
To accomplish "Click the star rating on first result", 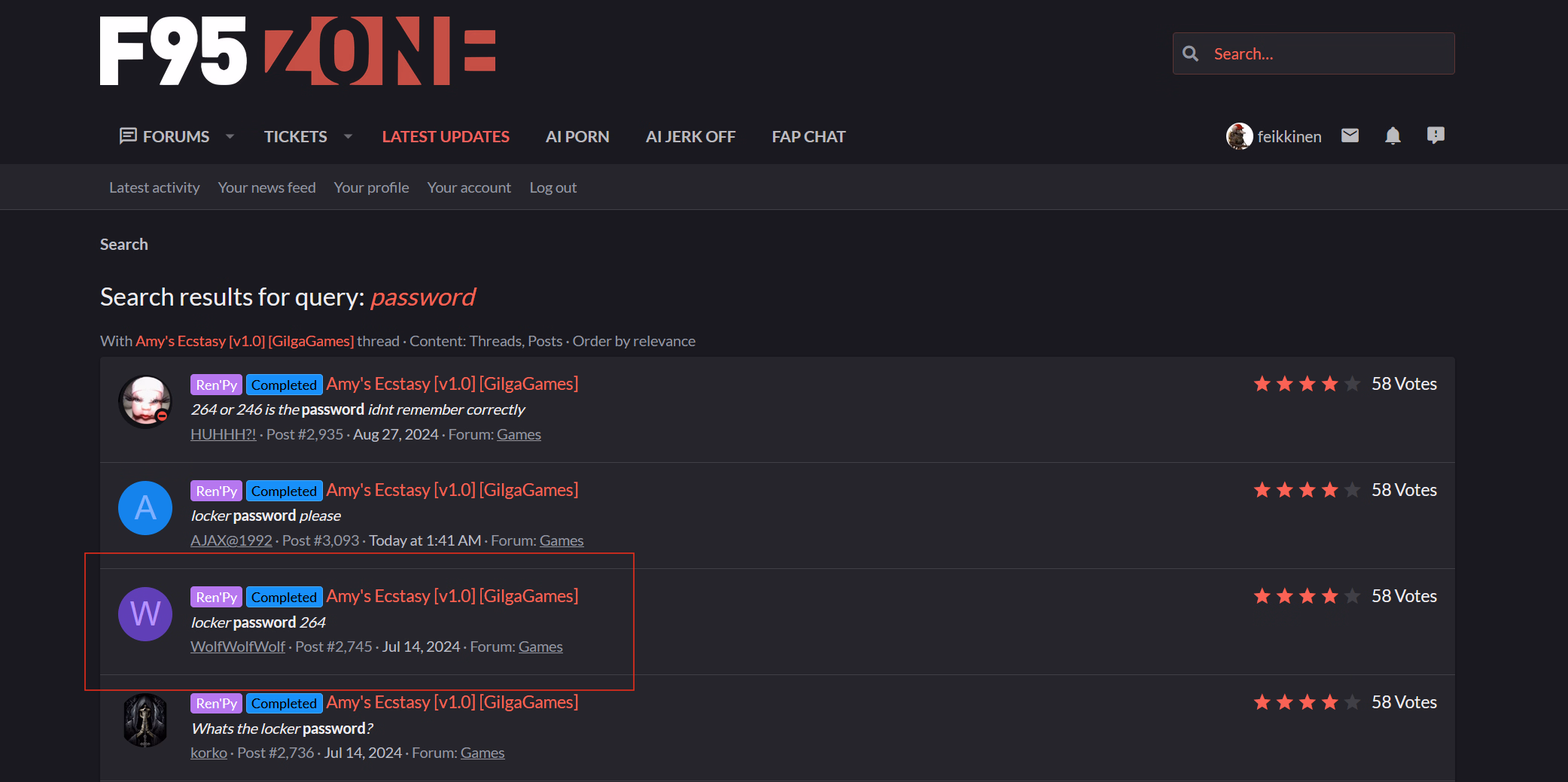I will (x=1306, y=384).
